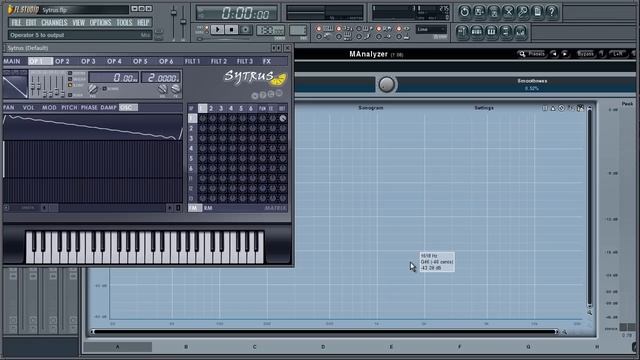Click the clipboard project info toolbar icon
The width and height of the screenshot is (640, 360).
[x=538, y=12]
